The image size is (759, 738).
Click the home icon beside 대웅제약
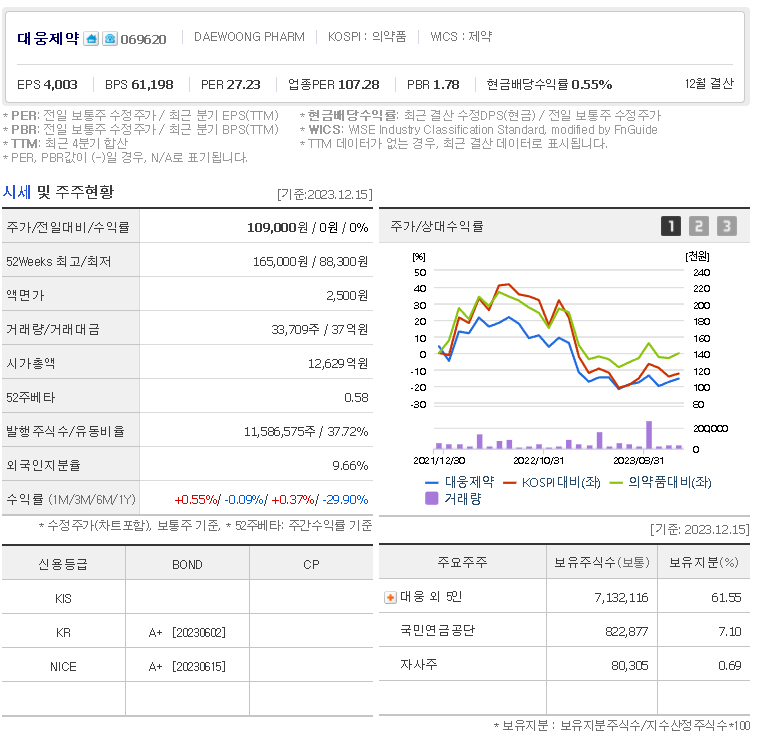(91, 39)
